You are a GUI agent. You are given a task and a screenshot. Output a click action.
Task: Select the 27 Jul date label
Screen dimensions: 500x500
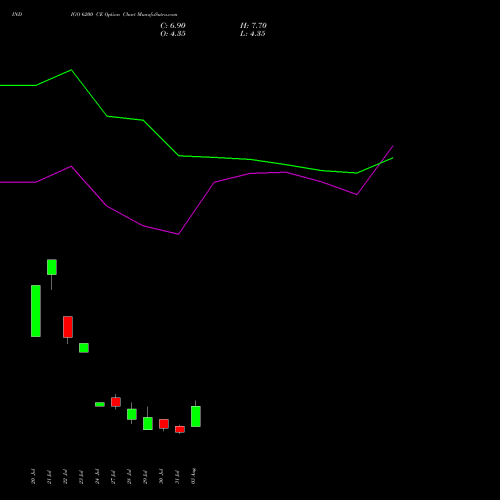pos(113,477)
